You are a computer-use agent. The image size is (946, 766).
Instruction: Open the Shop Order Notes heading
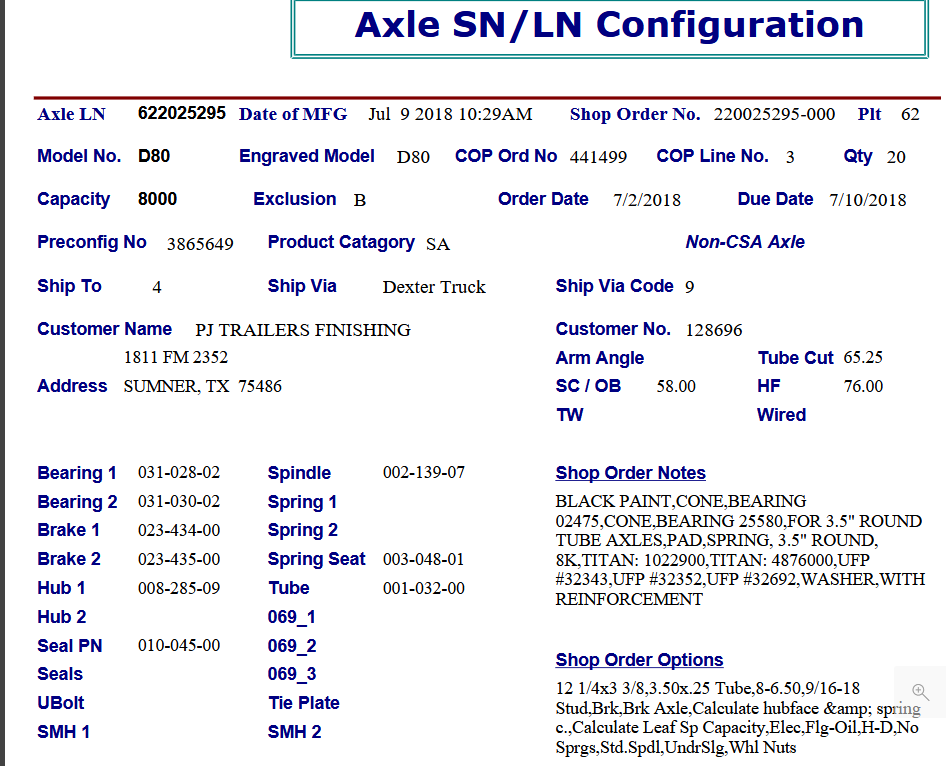[630, 473]
